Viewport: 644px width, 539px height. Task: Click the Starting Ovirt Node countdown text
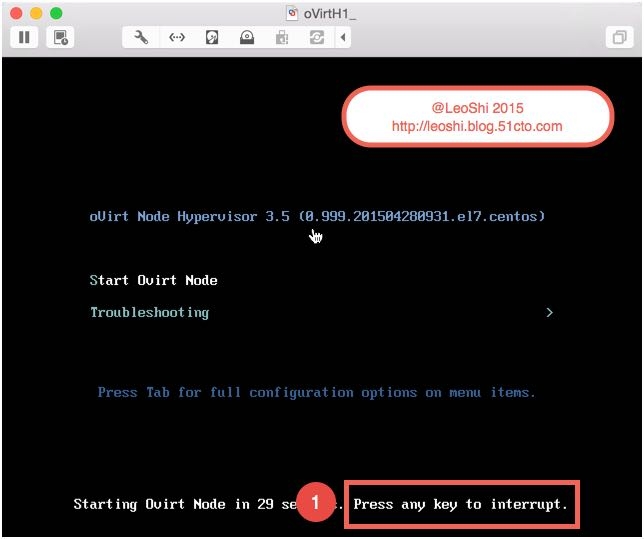[x=207, y=504]
